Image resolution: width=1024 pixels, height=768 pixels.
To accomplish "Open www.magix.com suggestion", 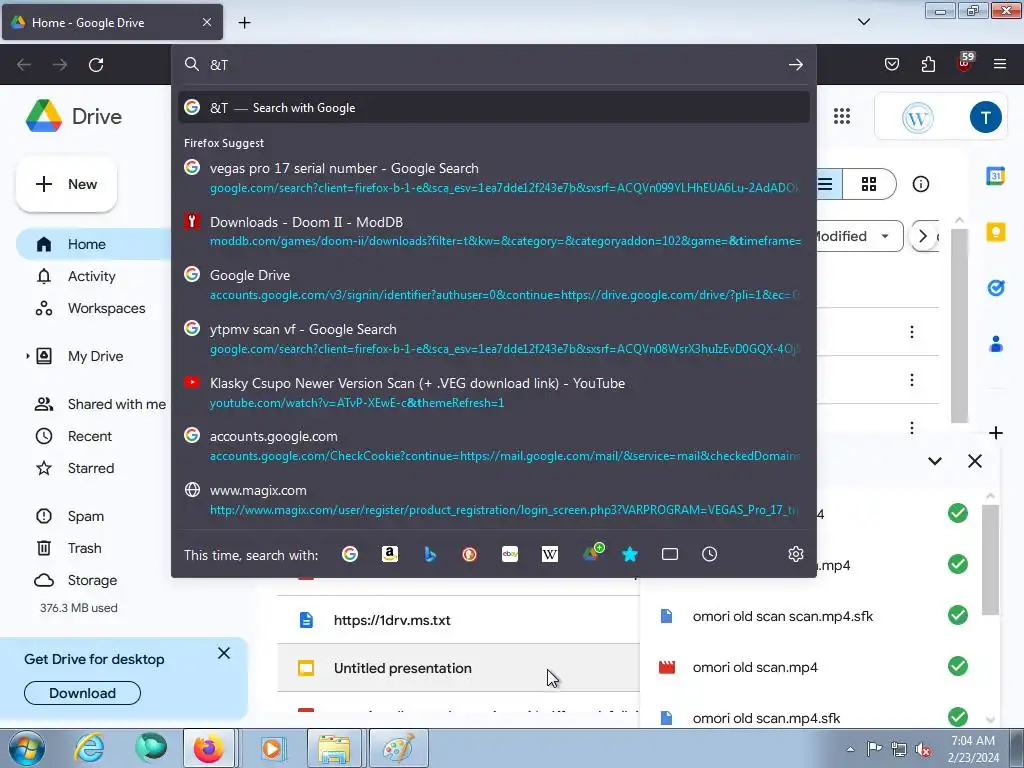I will [494, 500].
